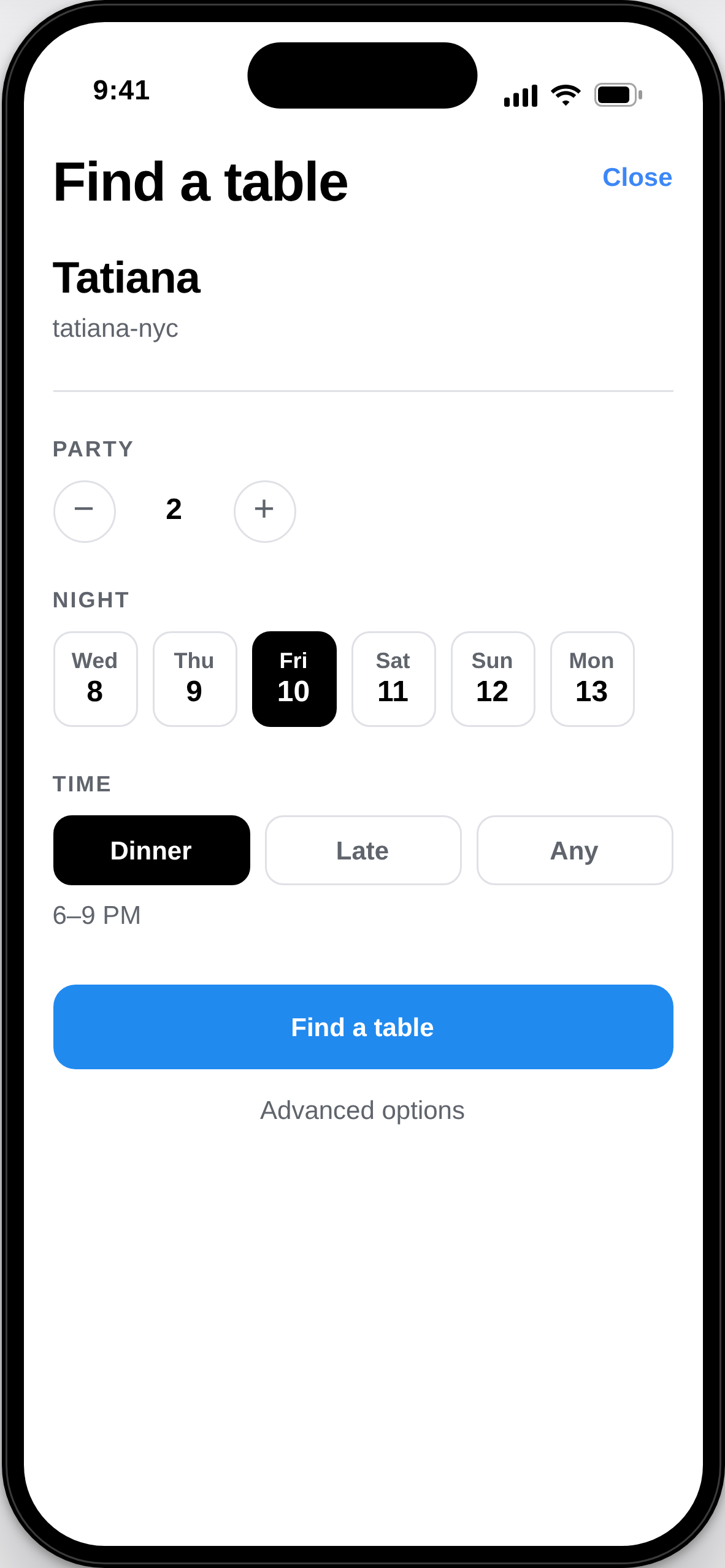This screenshot has width=725, height=1568.
Task: Select the Dinner time option
Action: 152,850
